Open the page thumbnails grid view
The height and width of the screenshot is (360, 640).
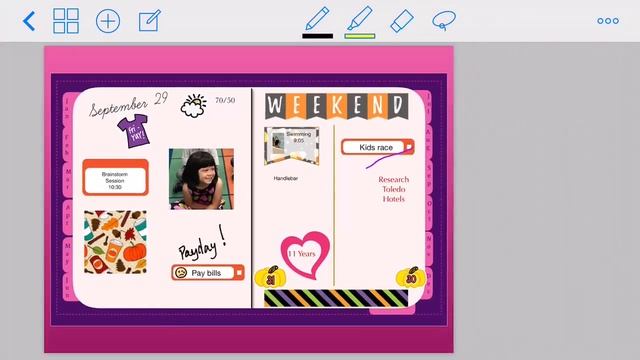(66, 21)
